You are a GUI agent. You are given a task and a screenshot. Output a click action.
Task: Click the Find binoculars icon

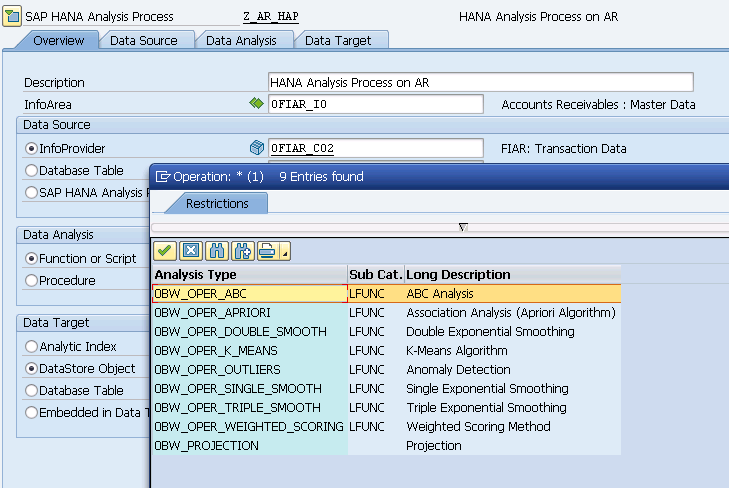(217, 251)
